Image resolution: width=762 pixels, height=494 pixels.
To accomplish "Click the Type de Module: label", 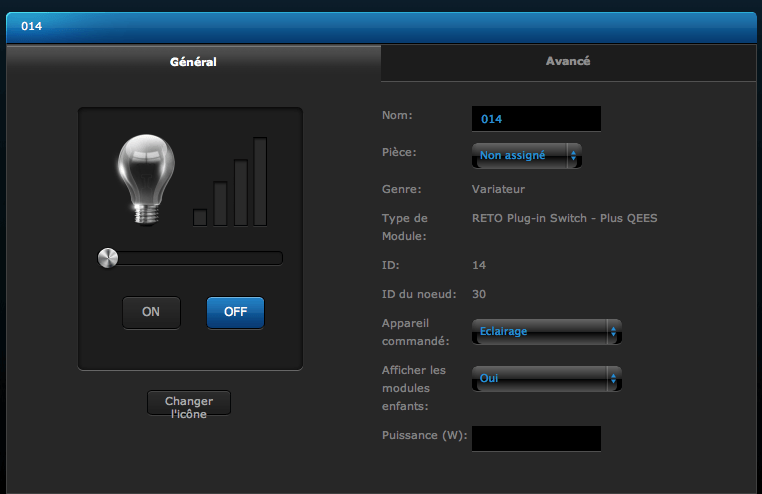I will coord(405,227).
